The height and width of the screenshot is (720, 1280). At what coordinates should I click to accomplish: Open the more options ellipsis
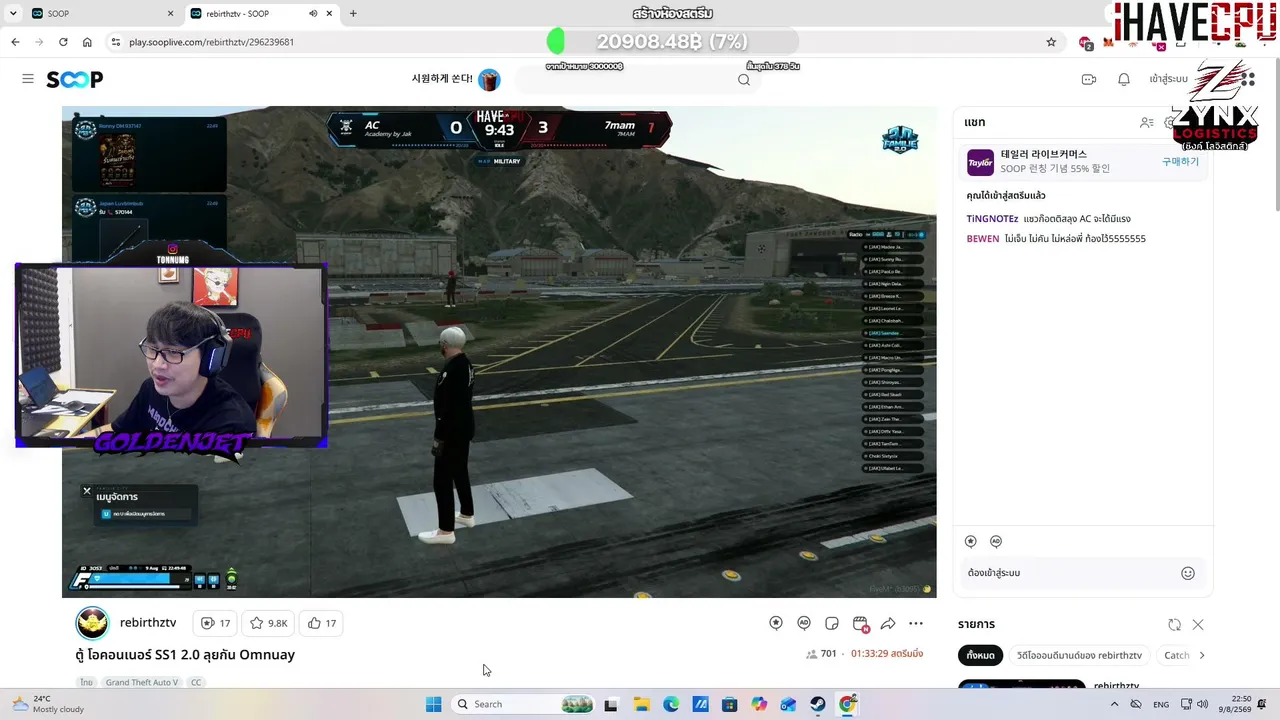point(916,623)
